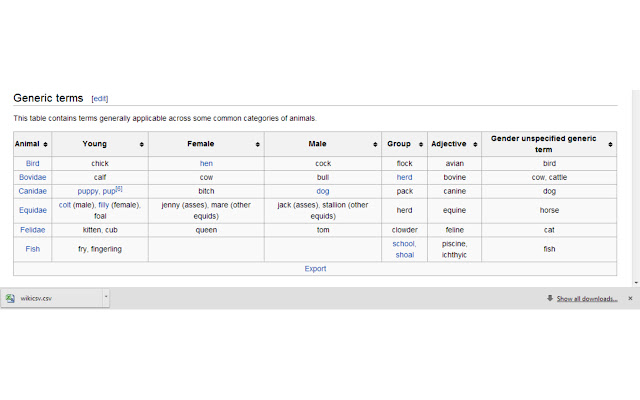
Task: Select the Female column header
Action: (206, 144)
